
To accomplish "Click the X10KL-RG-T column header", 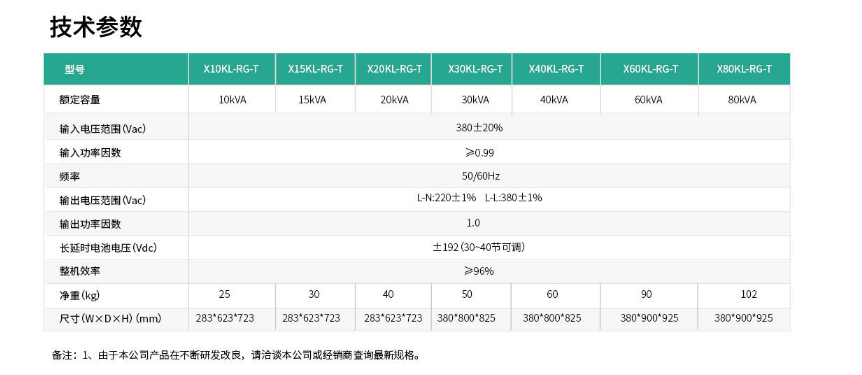I will (x=231, y=69).
